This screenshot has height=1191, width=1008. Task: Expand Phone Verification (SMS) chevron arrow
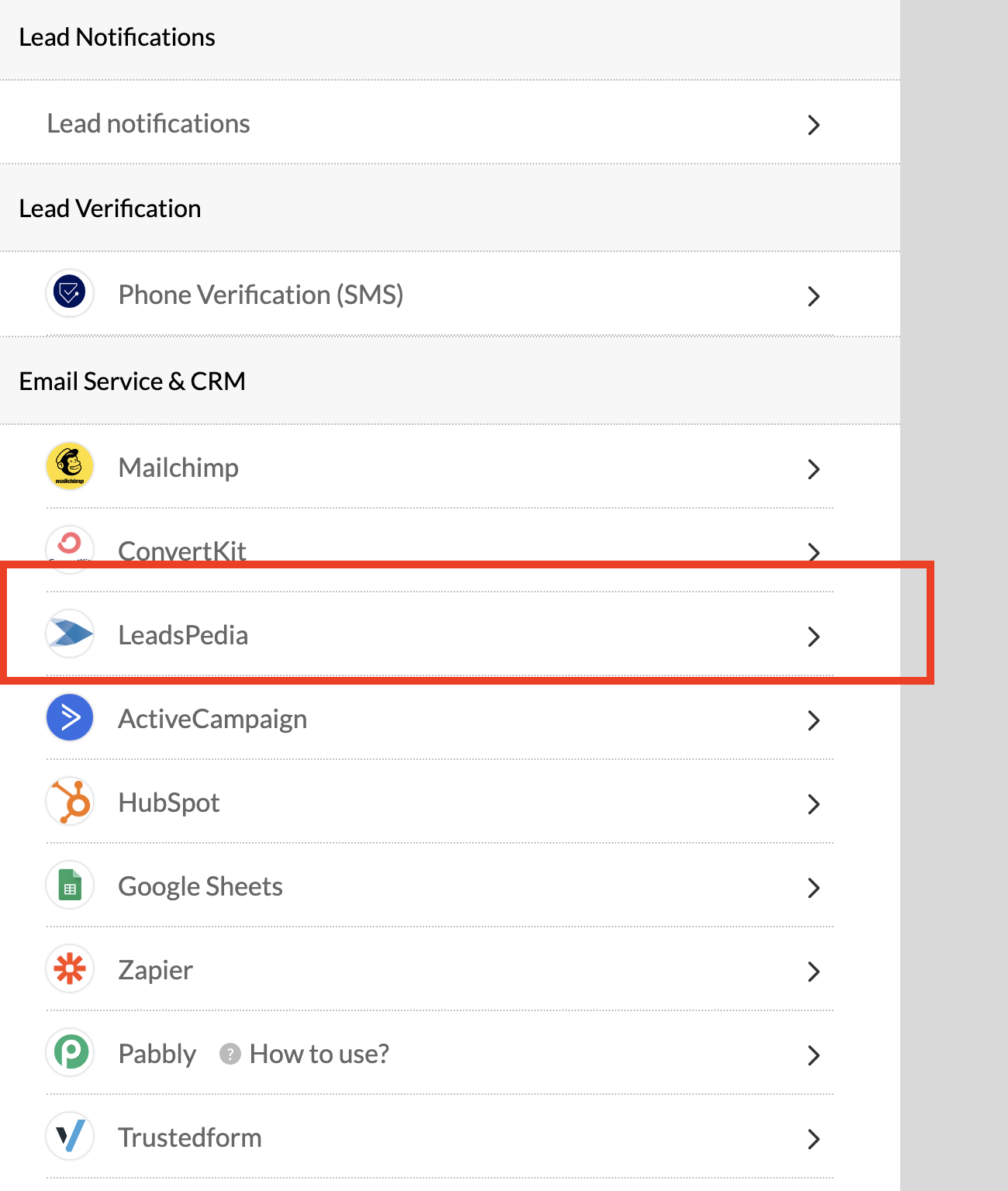click(x=813, y=296)
